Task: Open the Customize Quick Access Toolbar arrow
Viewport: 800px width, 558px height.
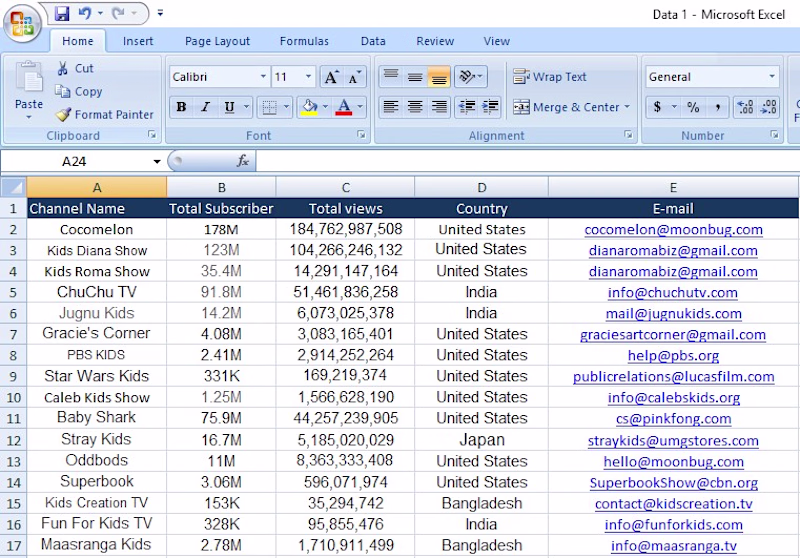Action: [160, 13]
